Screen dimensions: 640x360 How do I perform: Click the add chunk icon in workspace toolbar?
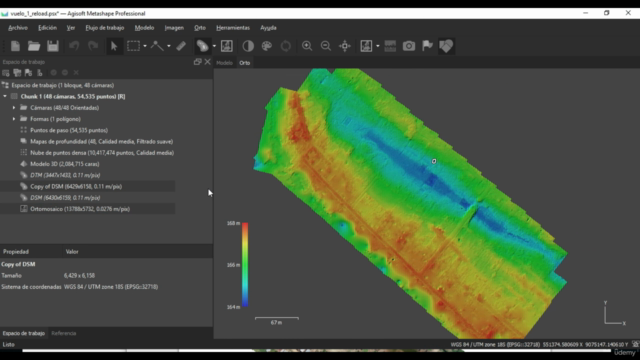pos(6,73)
